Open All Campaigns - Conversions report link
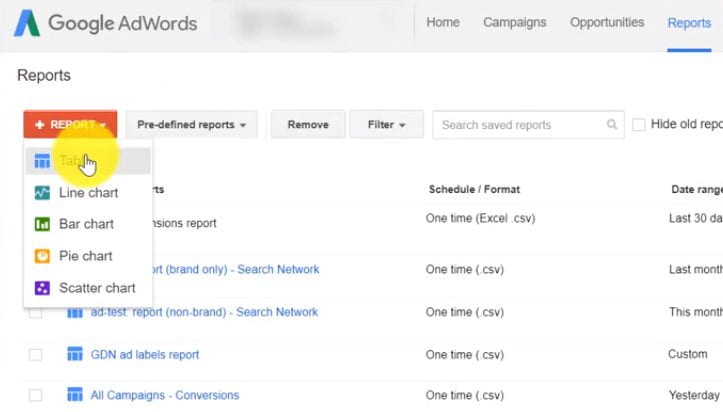 [x=165, y=395]
